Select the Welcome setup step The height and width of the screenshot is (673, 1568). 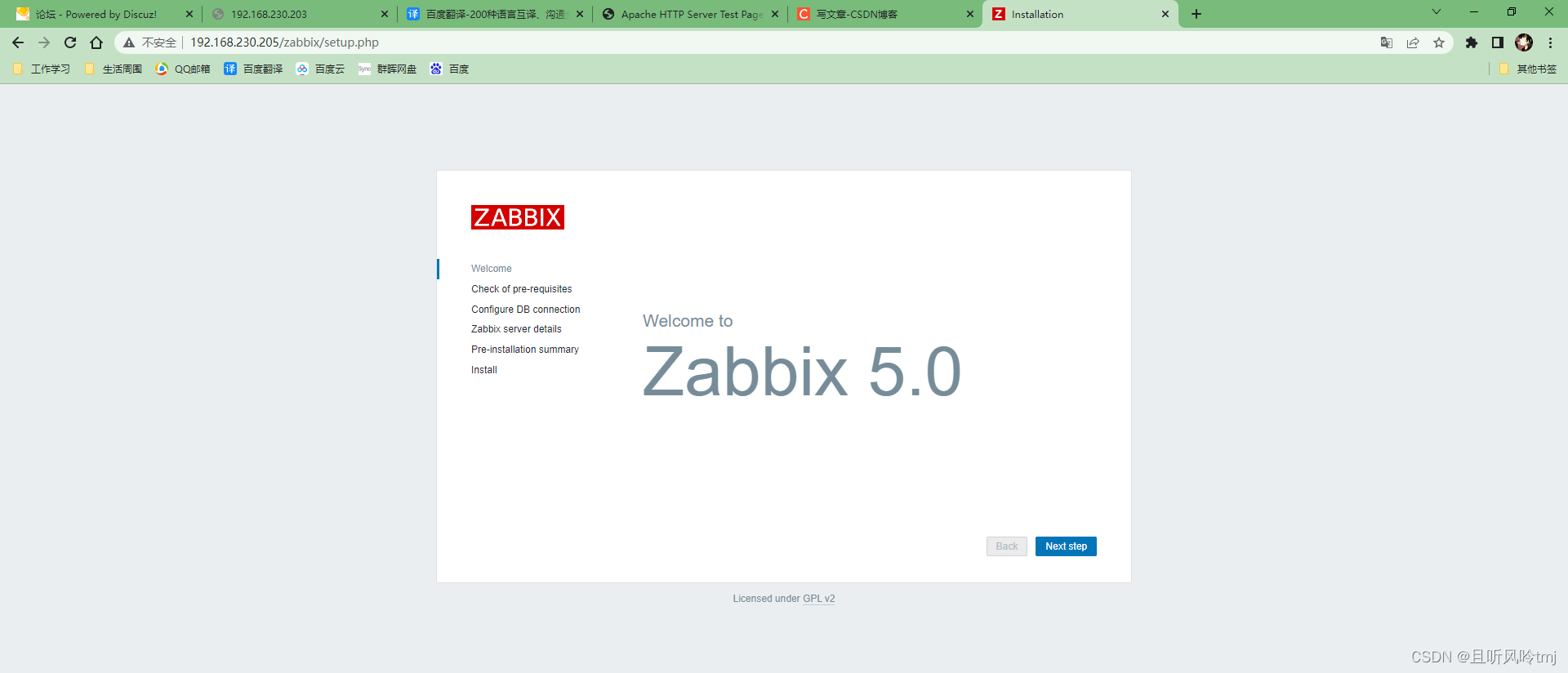pyautogui.click(x=492, y=269)
